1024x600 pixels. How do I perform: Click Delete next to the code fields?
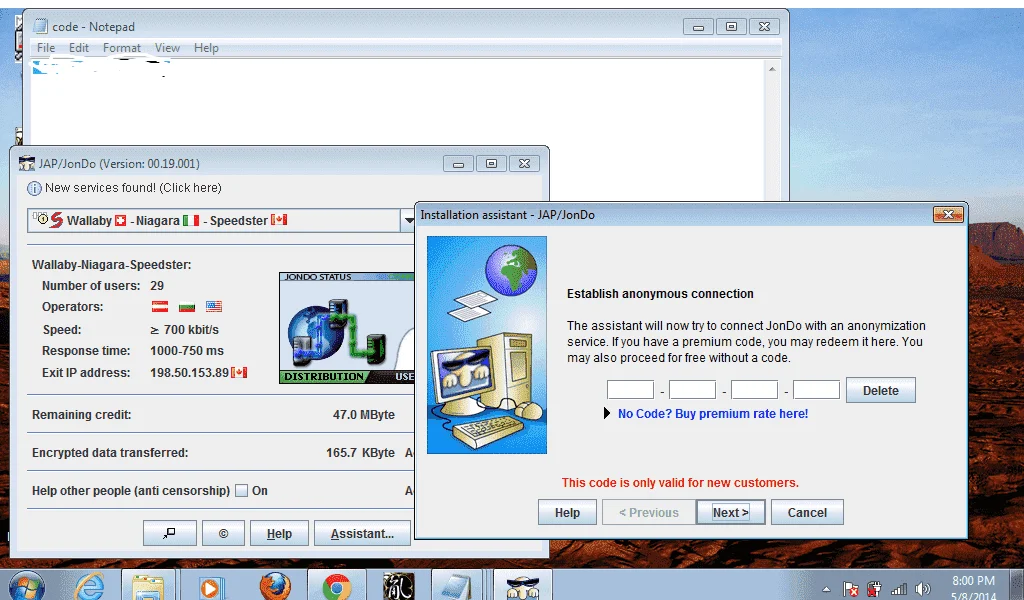(x=880, y=390)
